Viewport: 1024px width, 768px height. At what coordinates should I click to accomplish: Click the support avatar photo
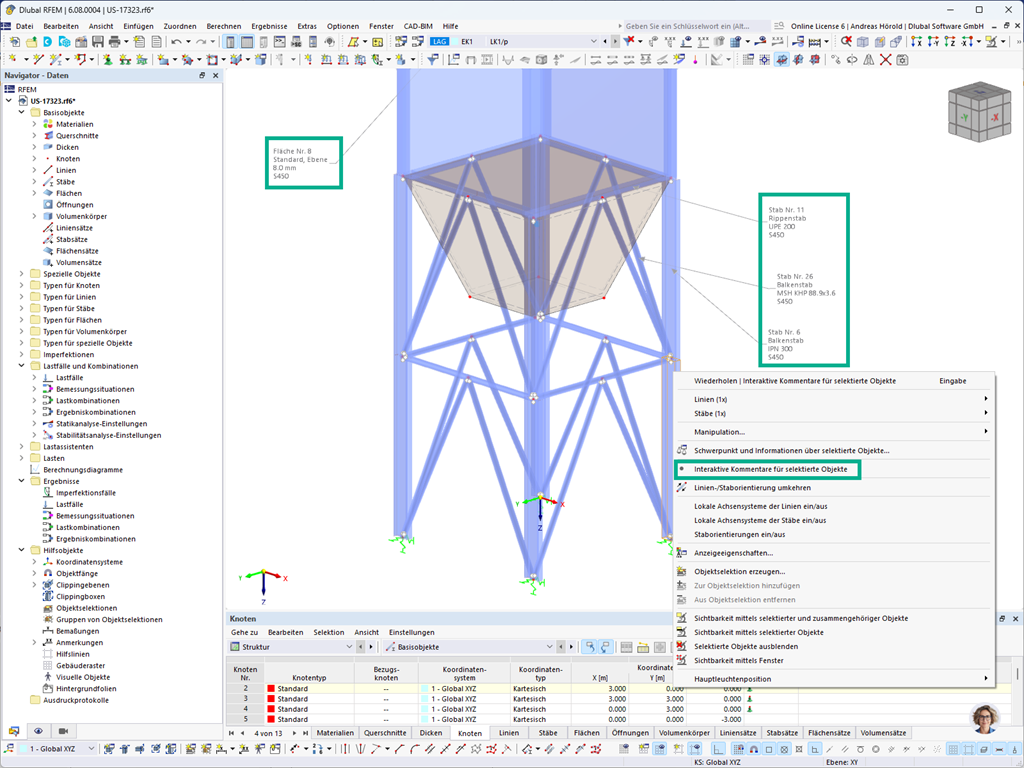point(986,719)
